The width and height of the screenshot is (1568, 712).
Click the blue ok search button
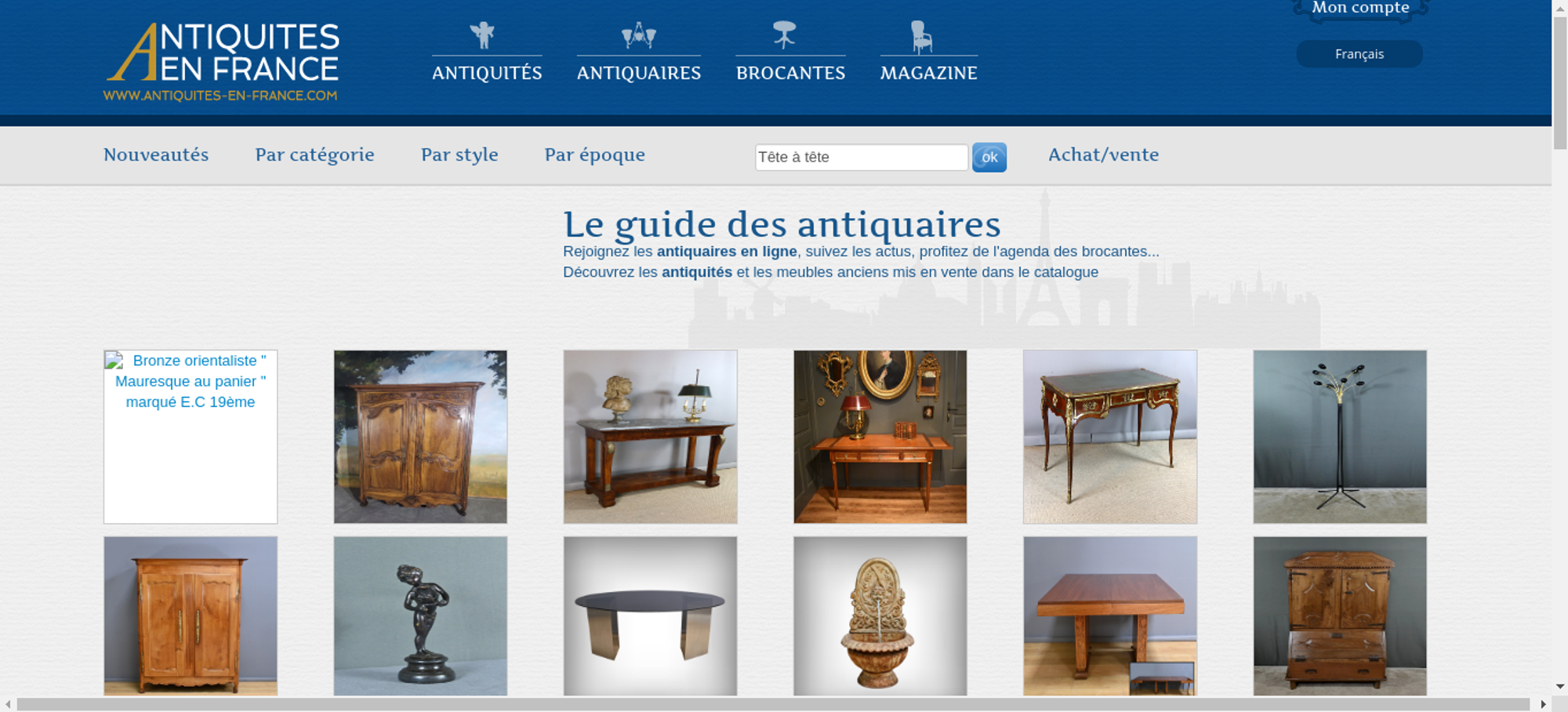pos(989,157)
